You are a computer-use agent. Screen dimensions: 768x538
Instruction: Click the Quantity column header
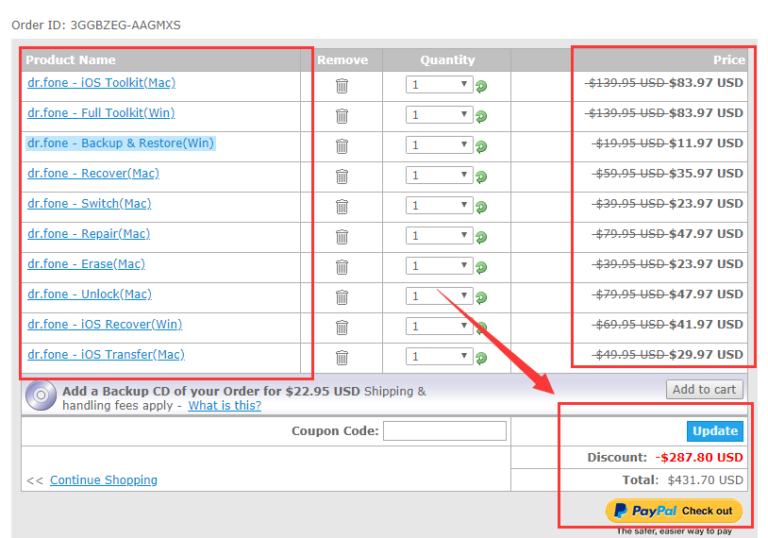(447, 60)
